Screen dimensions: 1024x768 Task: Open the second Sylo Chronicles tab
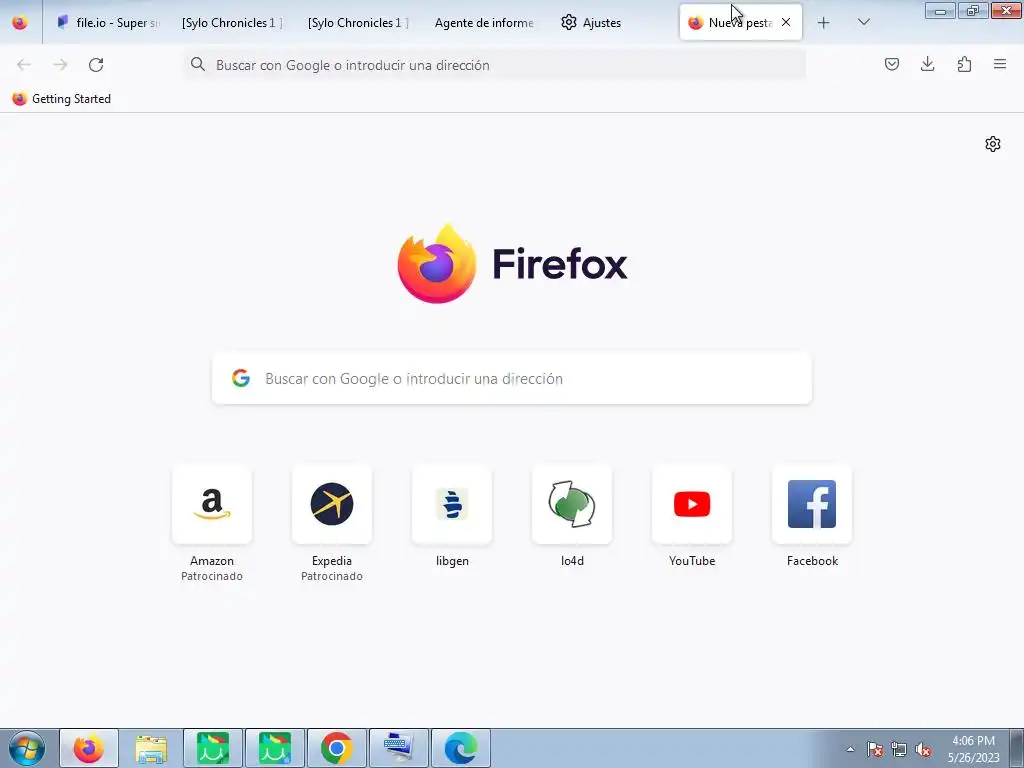(358, 22)
